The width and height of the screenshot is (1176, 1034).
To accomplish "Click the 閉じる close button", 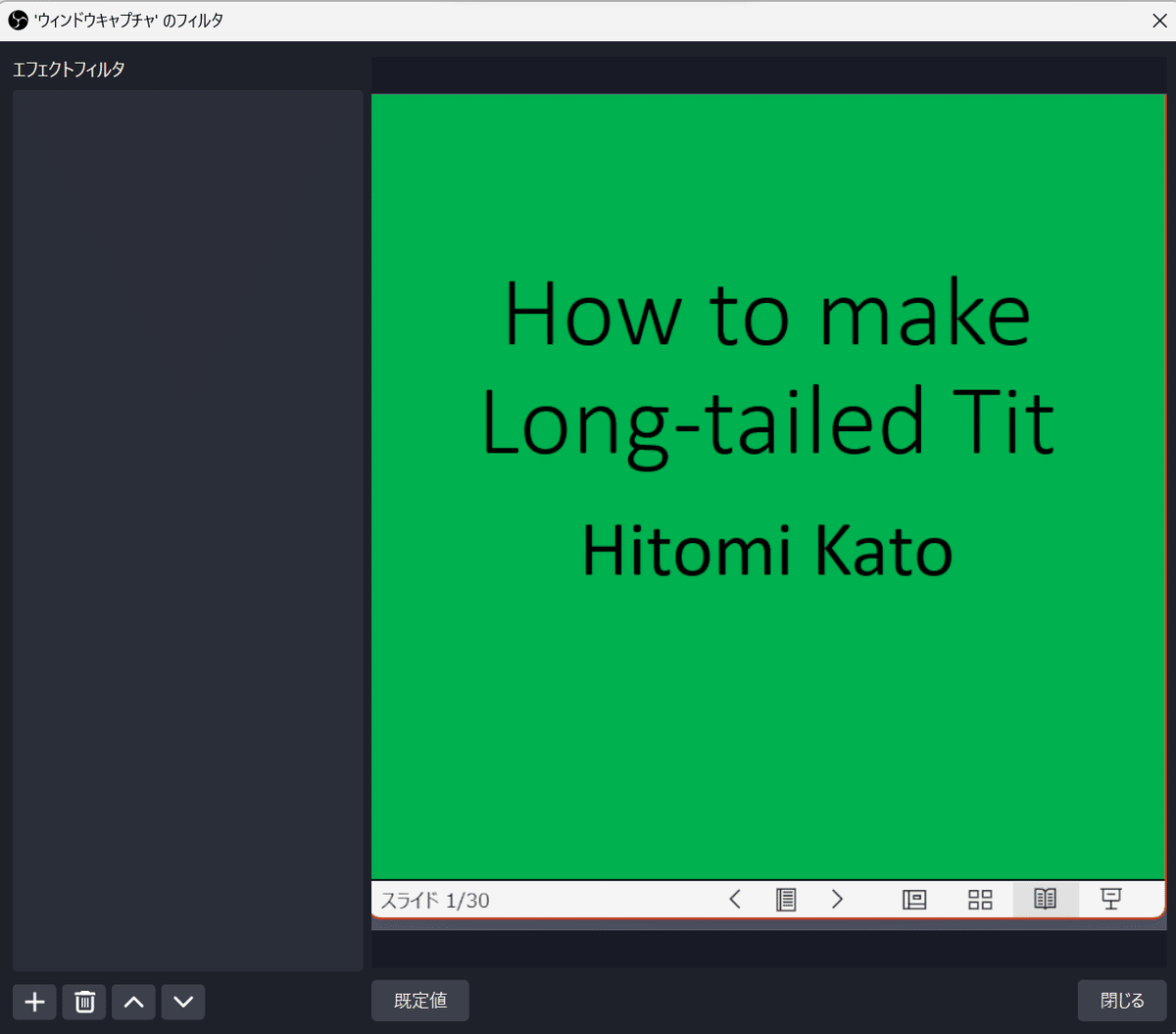I will tap(1122, 1001).
